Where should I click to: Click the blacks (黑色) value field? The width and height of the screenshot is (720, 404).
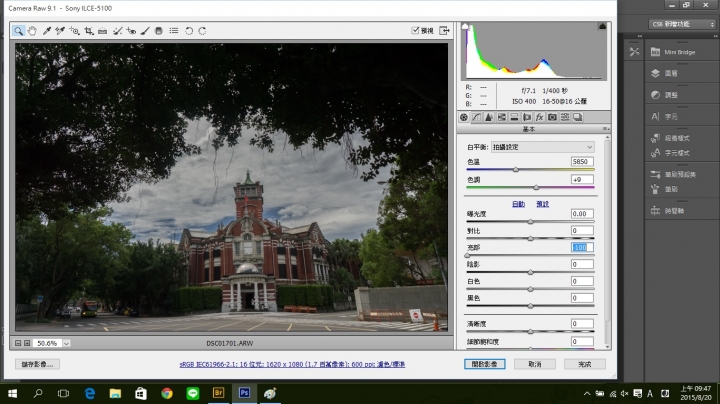click(582, 298)
